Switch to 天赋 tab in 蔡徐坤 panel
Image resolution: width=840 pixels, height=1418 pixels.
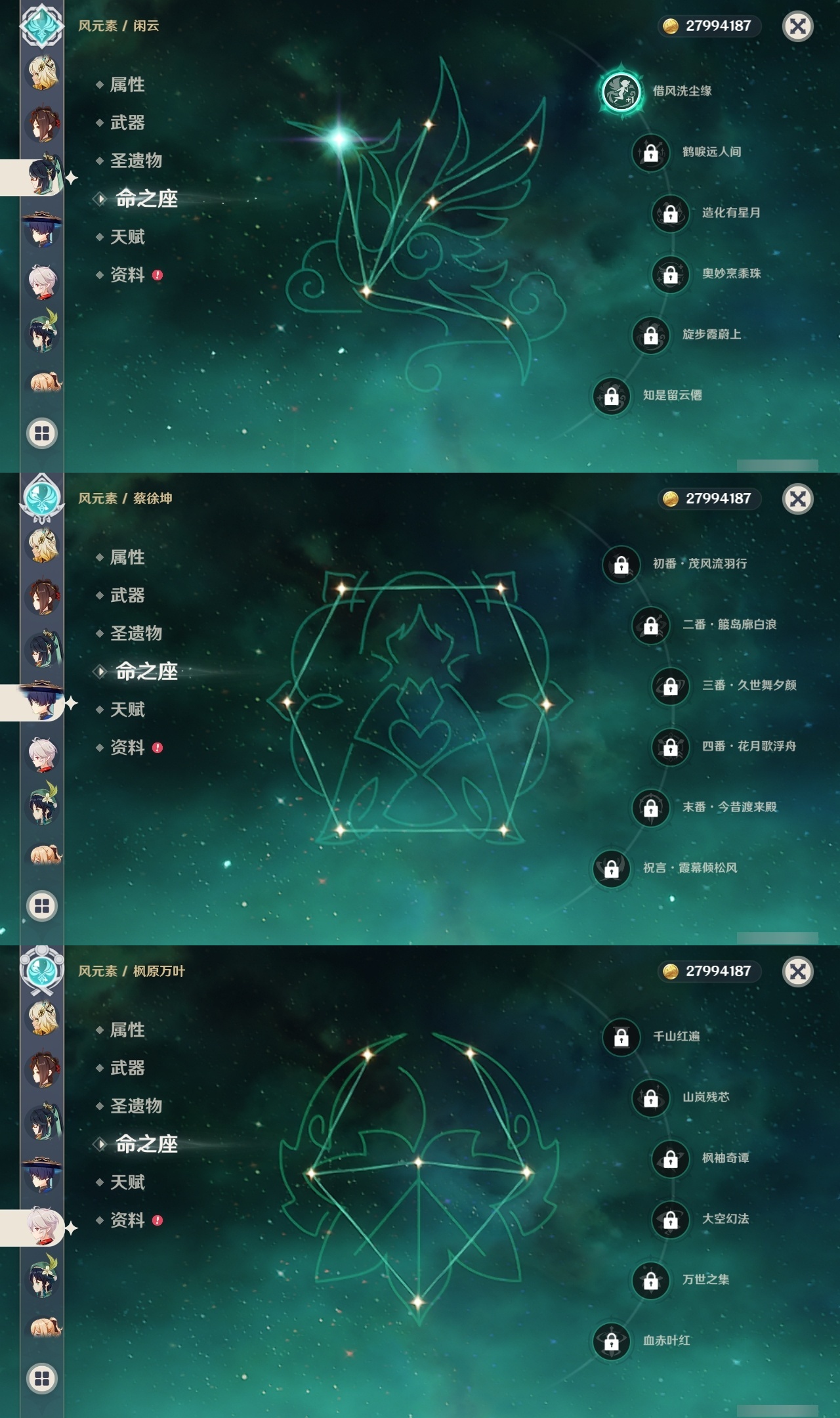[x=127, y=710]
